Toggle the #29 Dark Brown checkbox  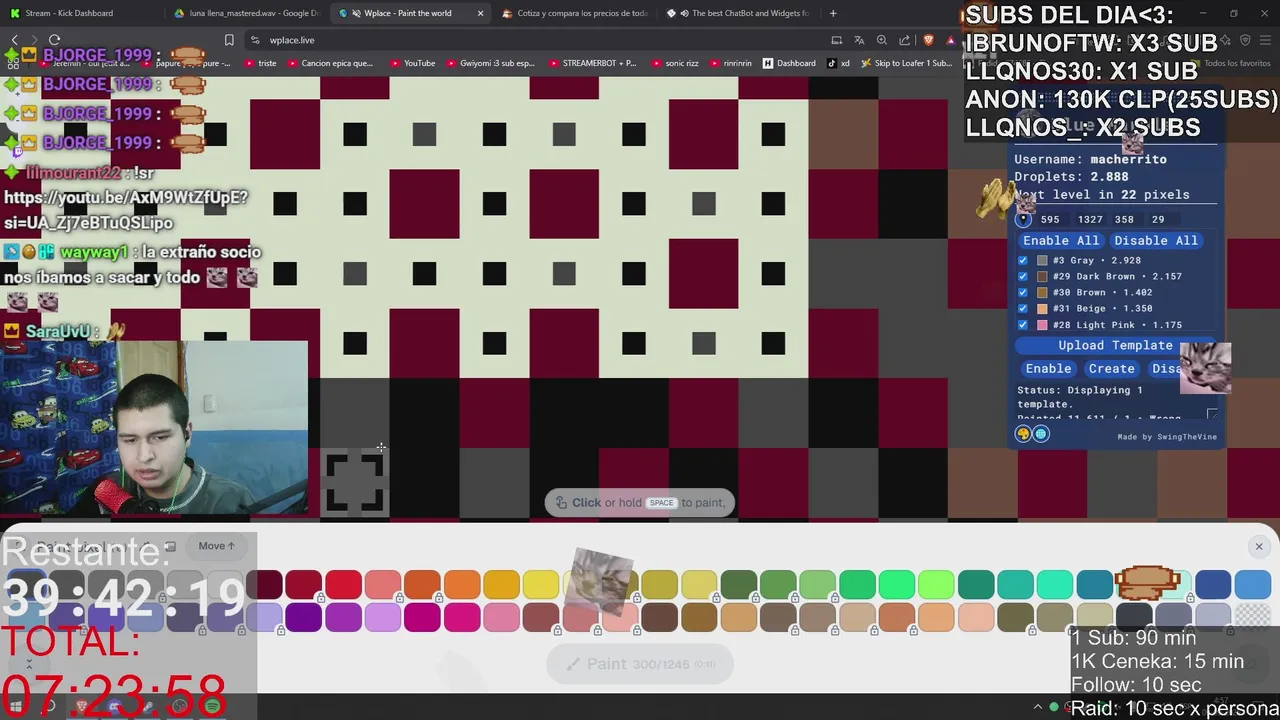click(x=1022, y=276)
